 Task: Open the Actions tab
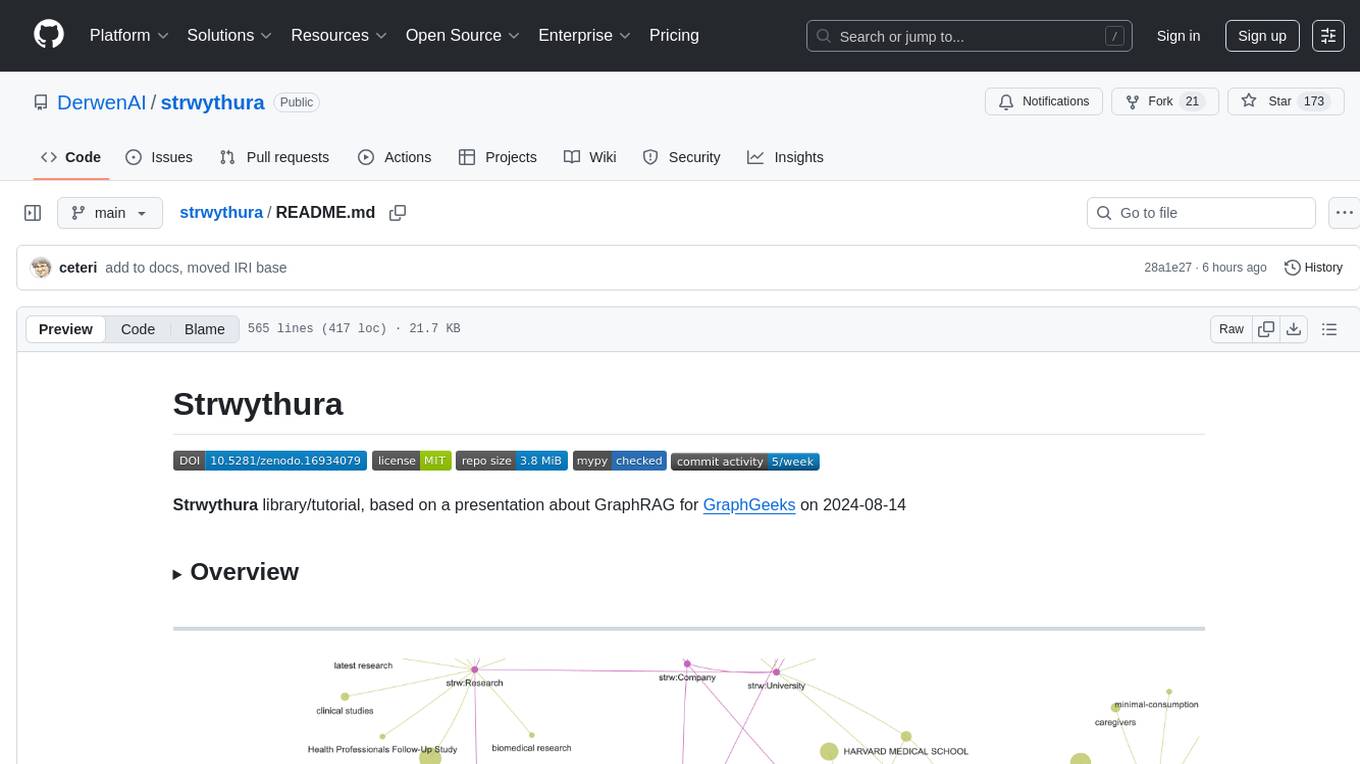point(394,157)
